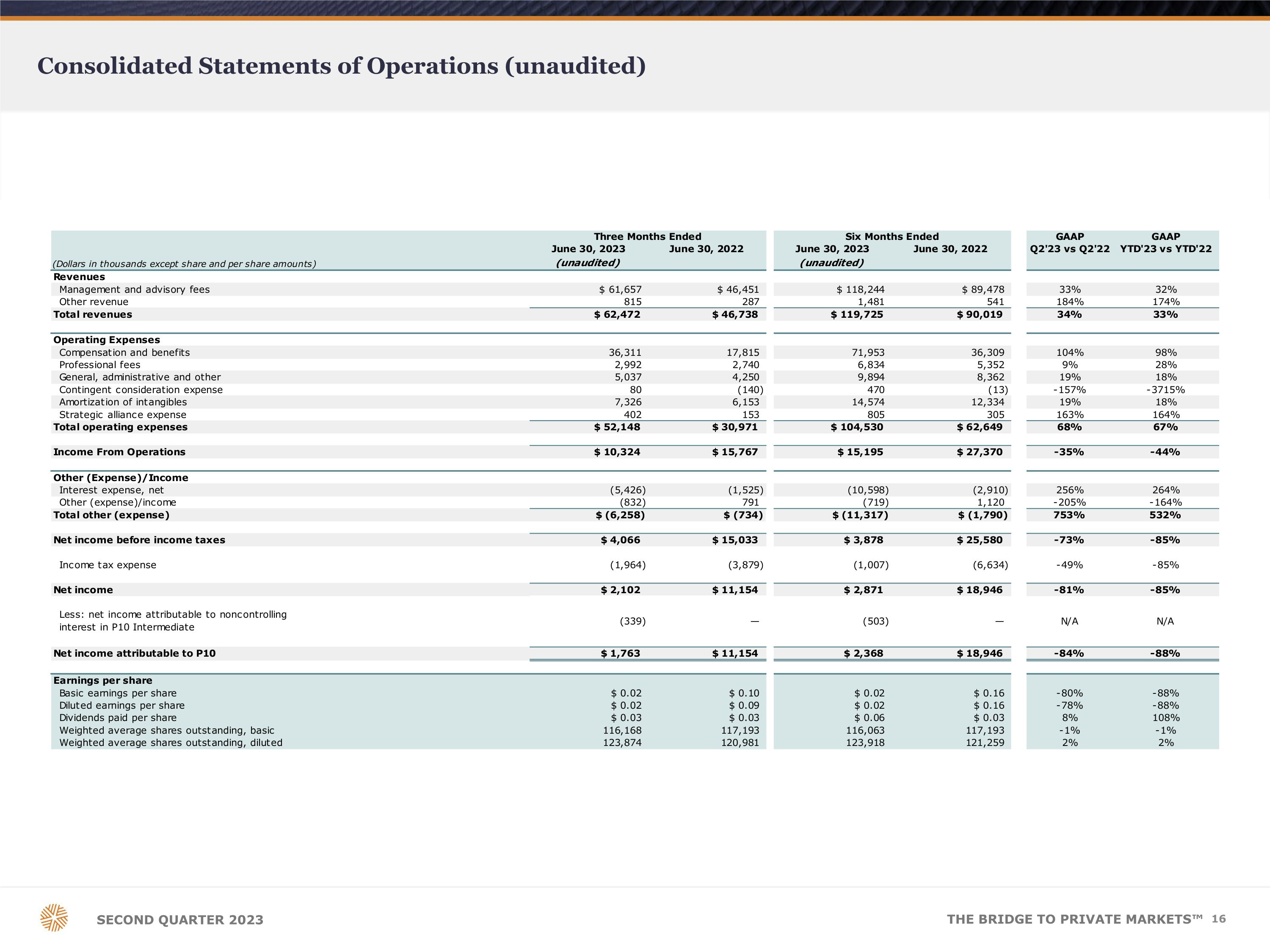Viewport: 1270px width, 952px height.
Task: Click the page number 16
Action: (1218, 919)
